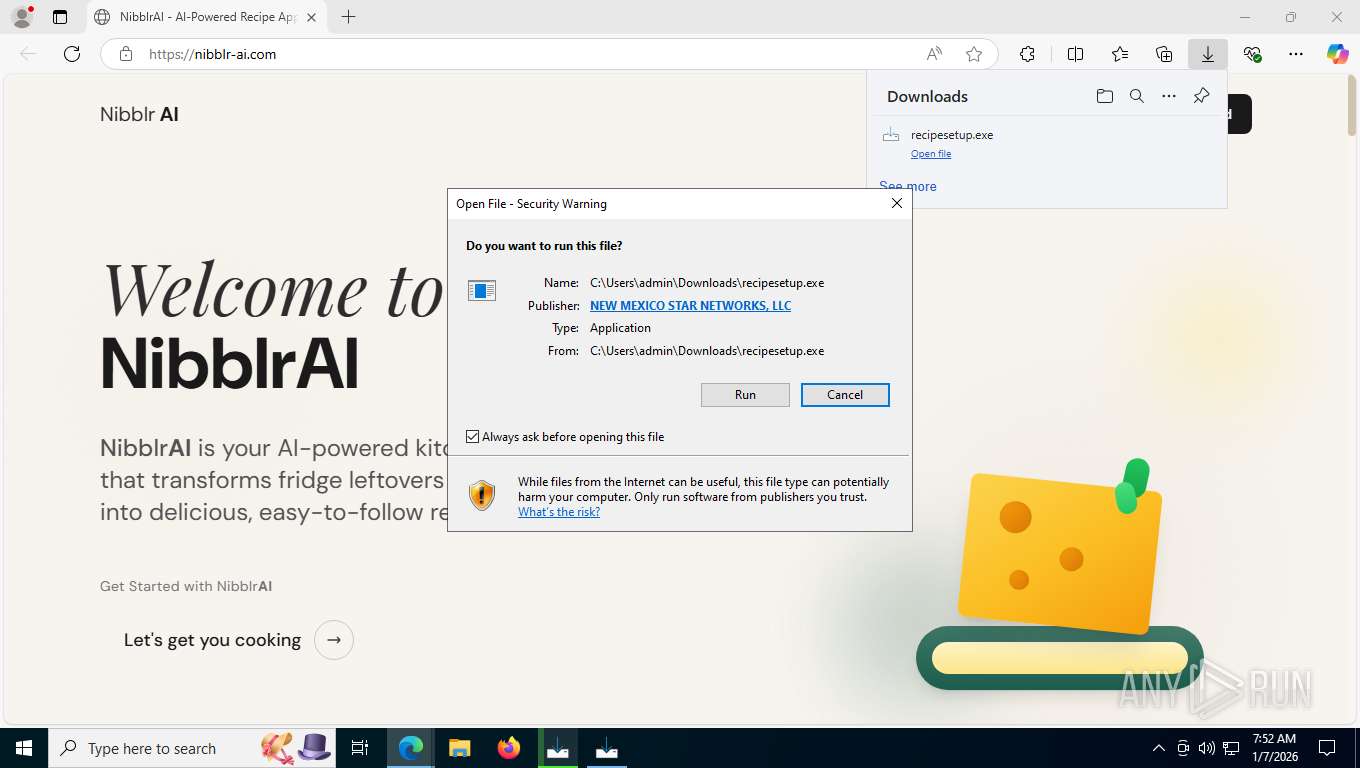Close the Security Warning dialog
This screenshot has width=1360, height=768.
[x=897, y=203]
